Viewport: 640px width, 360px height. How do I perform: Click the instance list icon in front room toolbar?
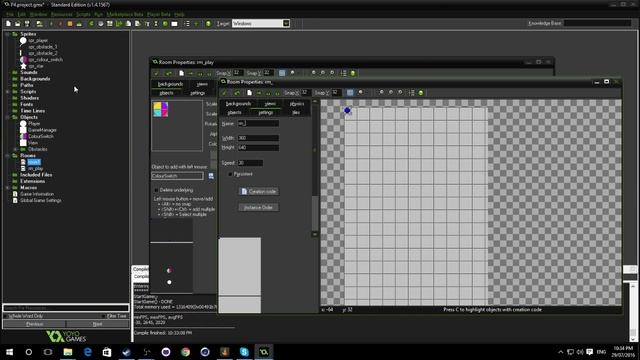click(x=411, y=93)
